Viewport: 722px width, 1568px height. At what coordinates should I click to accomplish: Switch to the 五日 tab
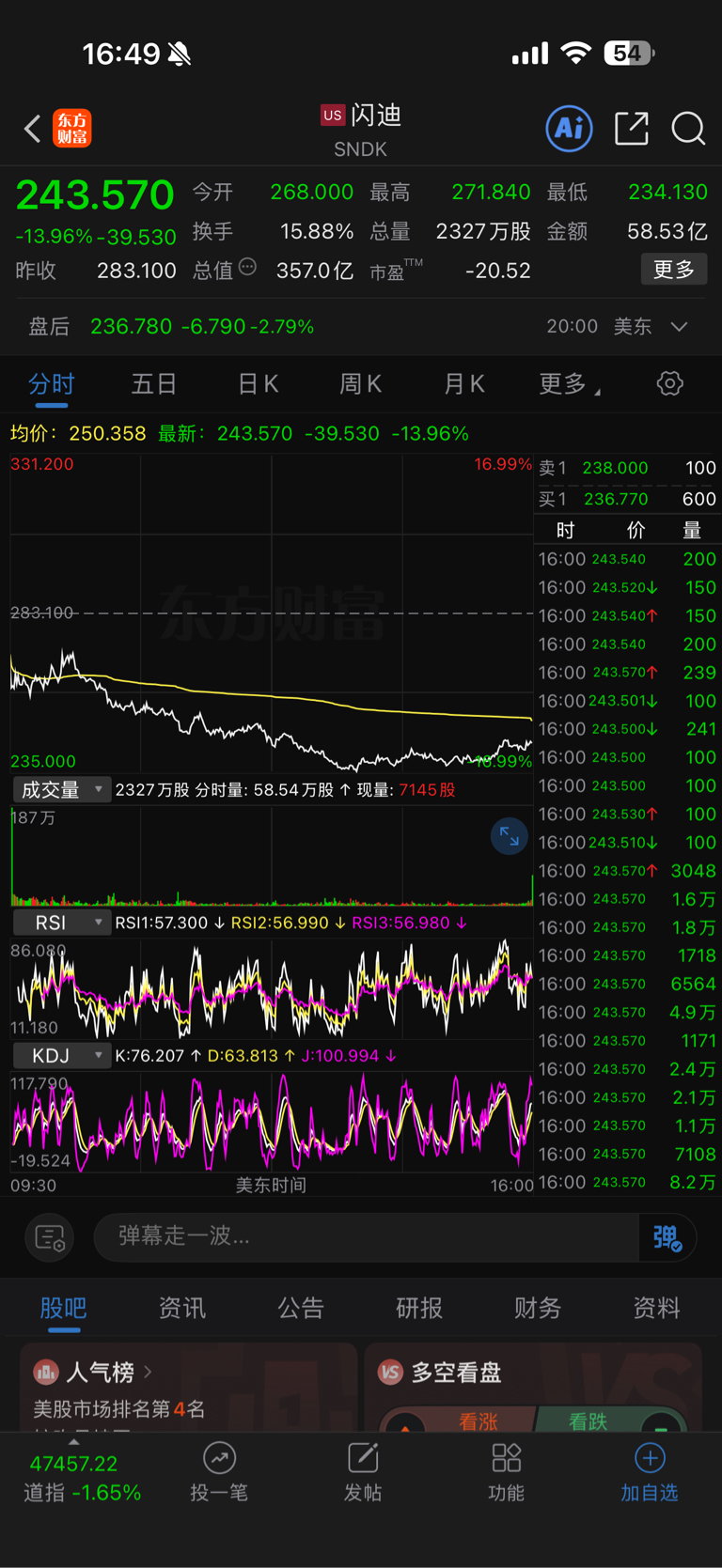pyautogui.click(x=154, y=384)
